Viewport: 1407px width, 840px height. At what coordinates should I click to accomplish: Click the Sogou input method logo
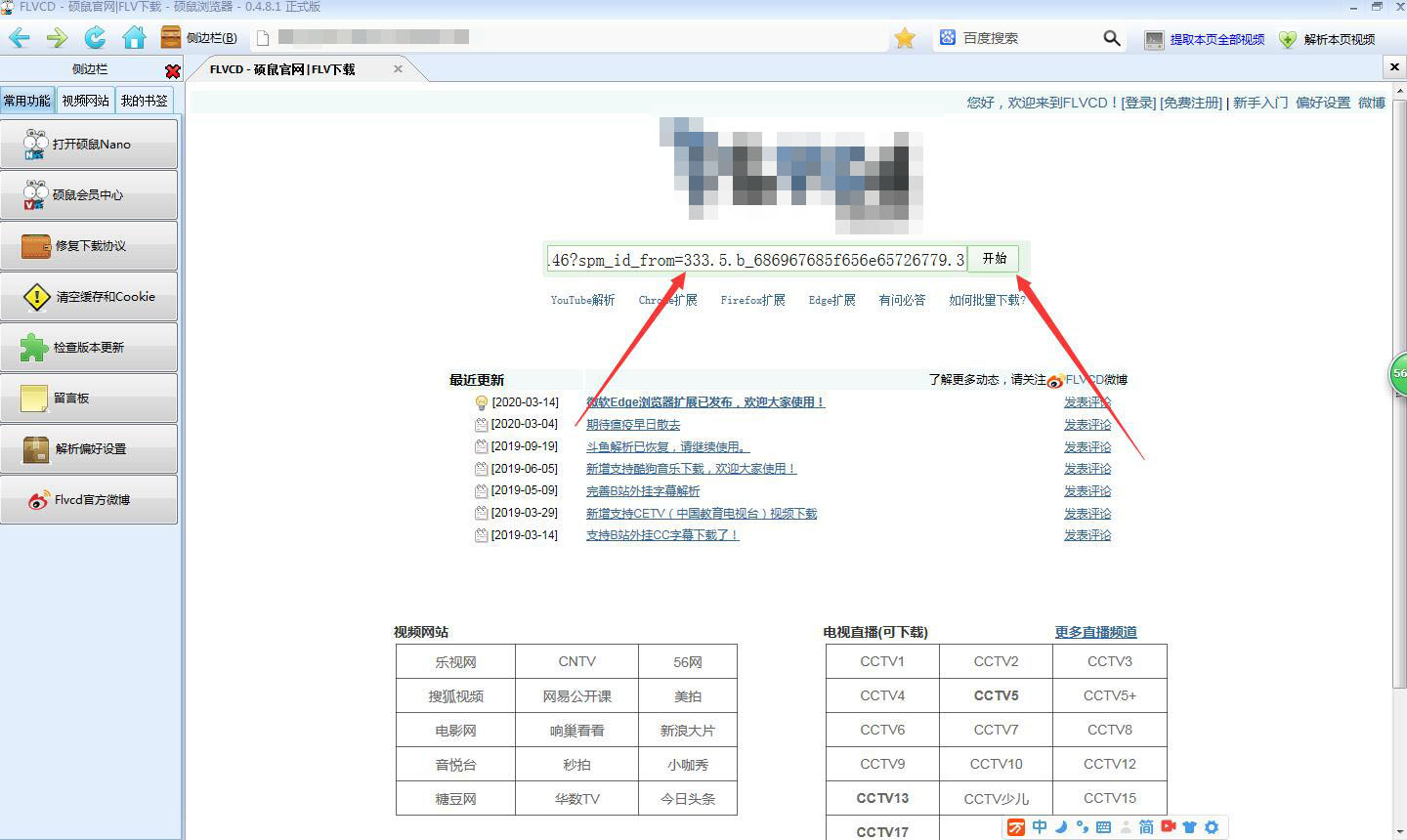coord(1016,827)
